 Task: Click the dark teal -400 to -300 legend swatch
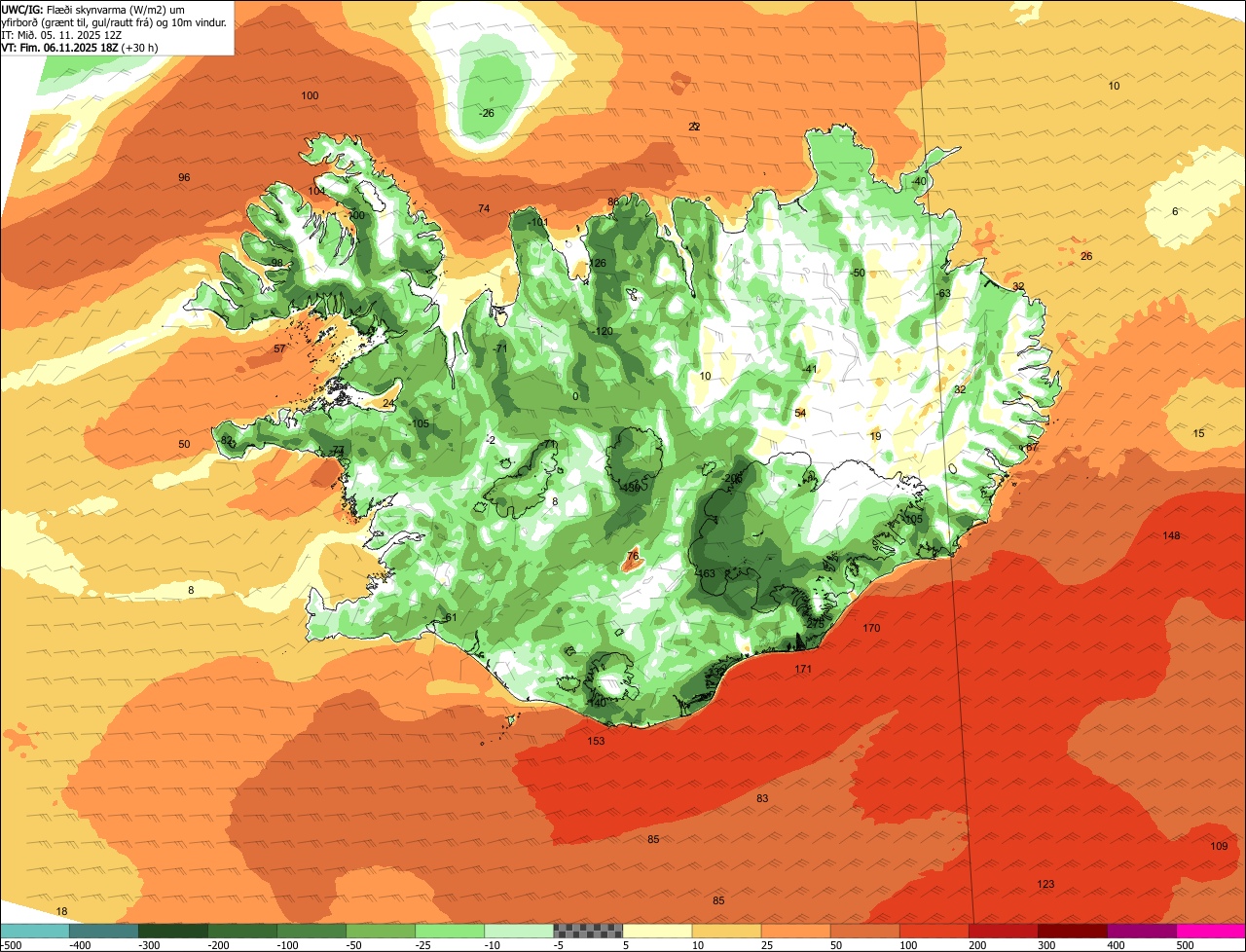[104, 931]
